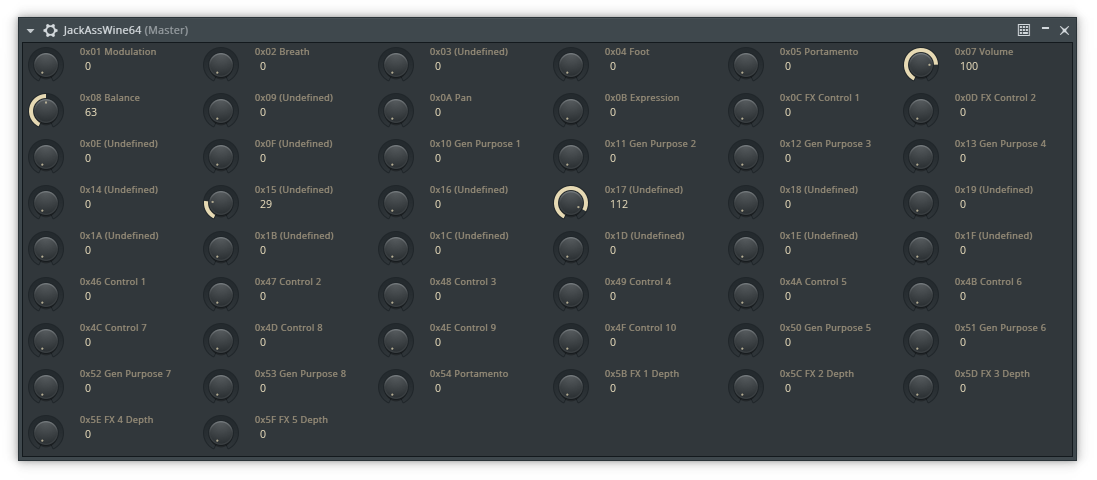
Task: Minimize the JackAssWine64 window
Action: 1045,29
